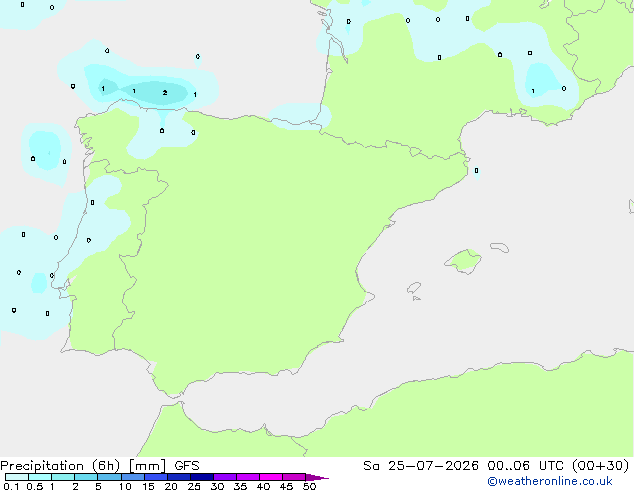Viewport: 634px width, 490px height.
Task: Click the '30' legend tick label
Action: [x=217, y=486]
